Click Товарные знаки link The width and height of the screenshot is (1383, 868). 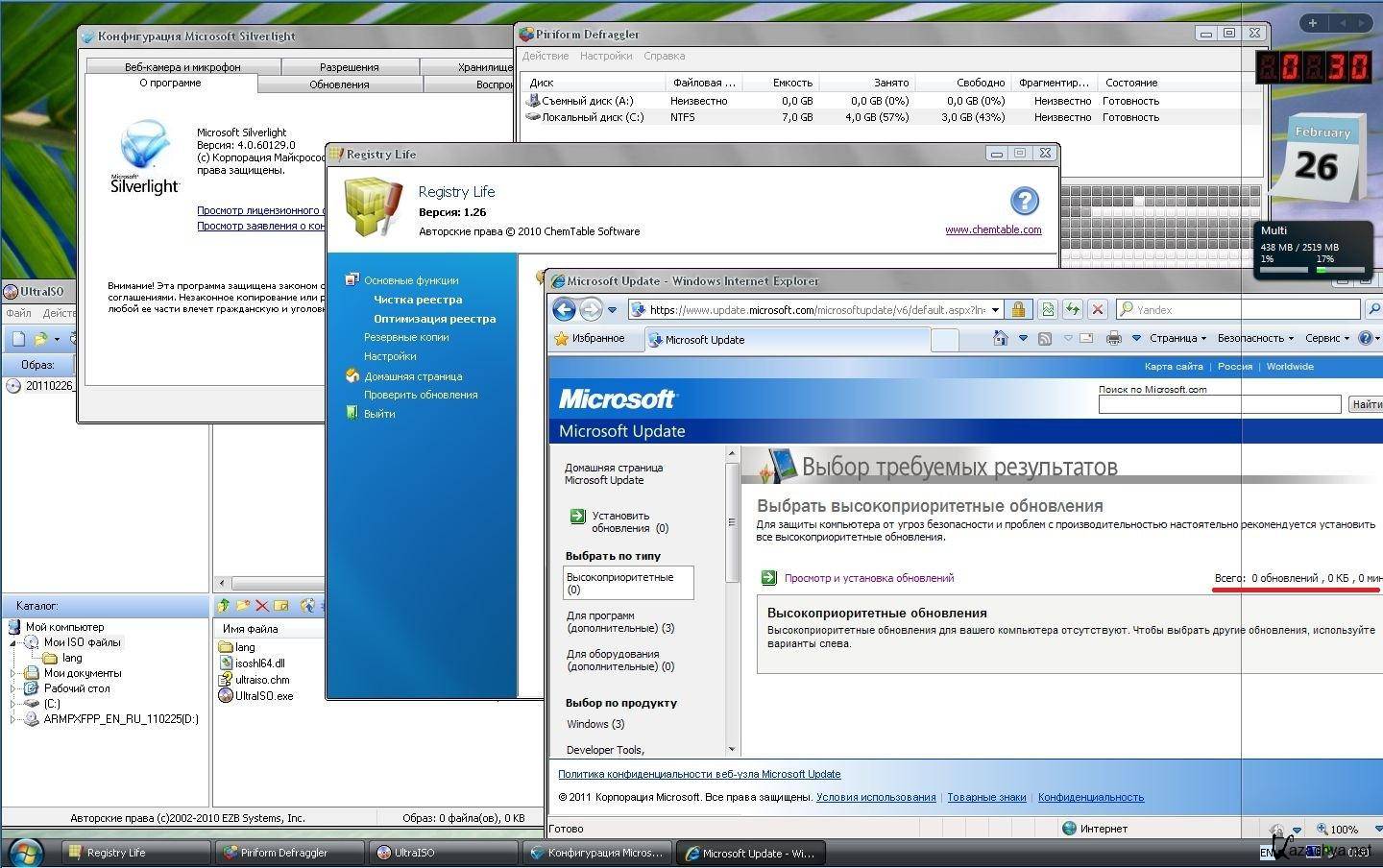tap(986, 797)
